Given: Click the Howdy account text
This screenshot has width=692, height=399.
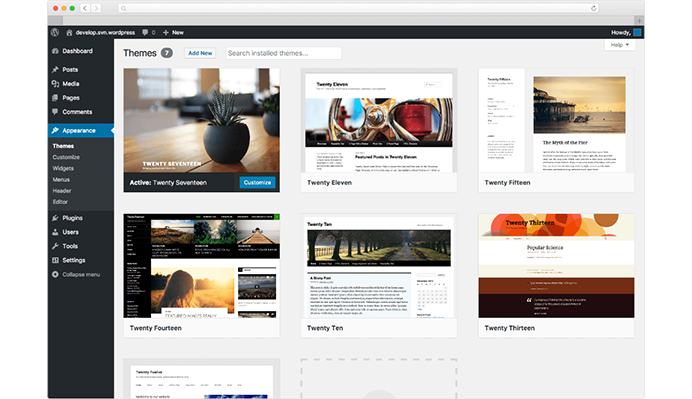Looking at the screenshot, I should tap(621, 32).
